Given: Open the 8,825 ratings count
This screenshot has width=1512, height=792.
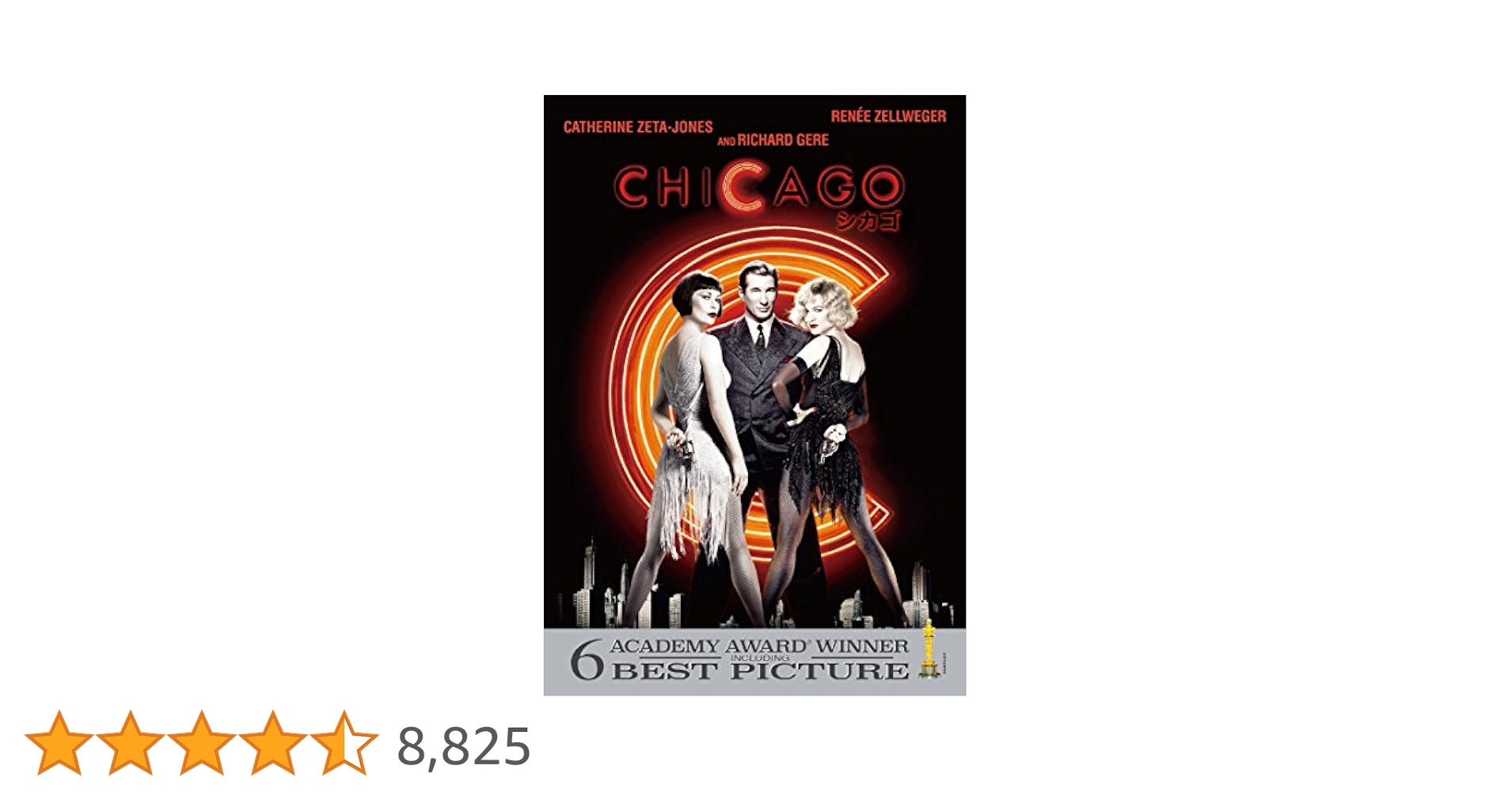Looking at the screenshot, I should coord(464,746).
